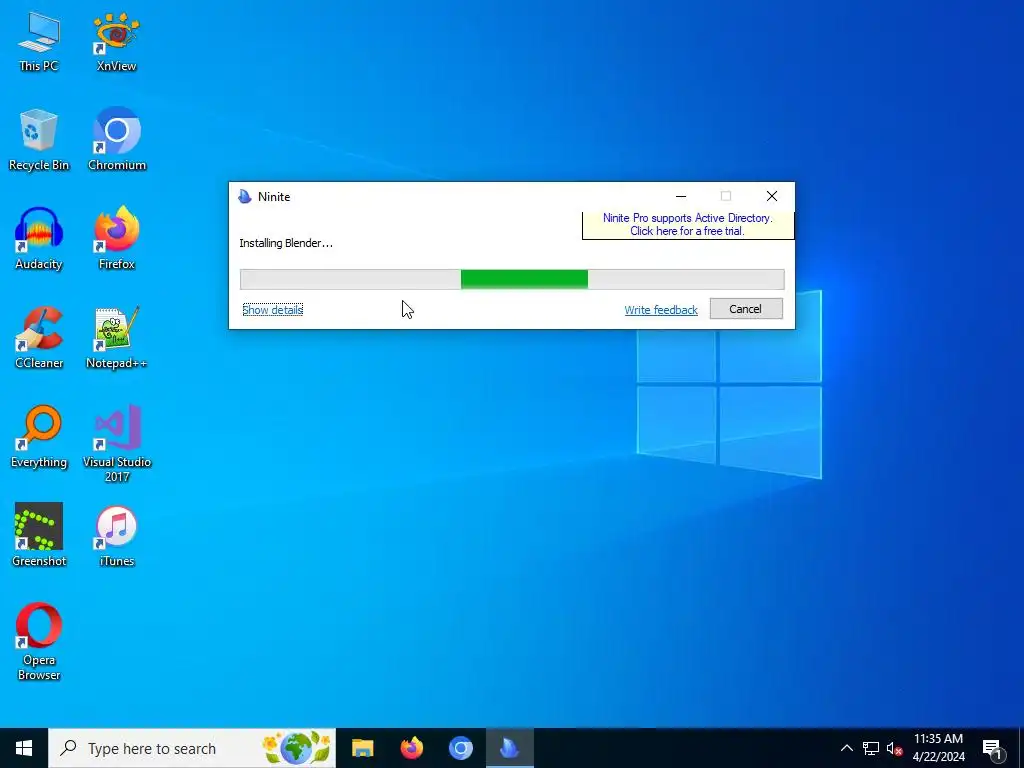Open This PC desktop icon
The width and height of the screenshot is (1024, 768).
pyautogui.click(x=39, y=40)
